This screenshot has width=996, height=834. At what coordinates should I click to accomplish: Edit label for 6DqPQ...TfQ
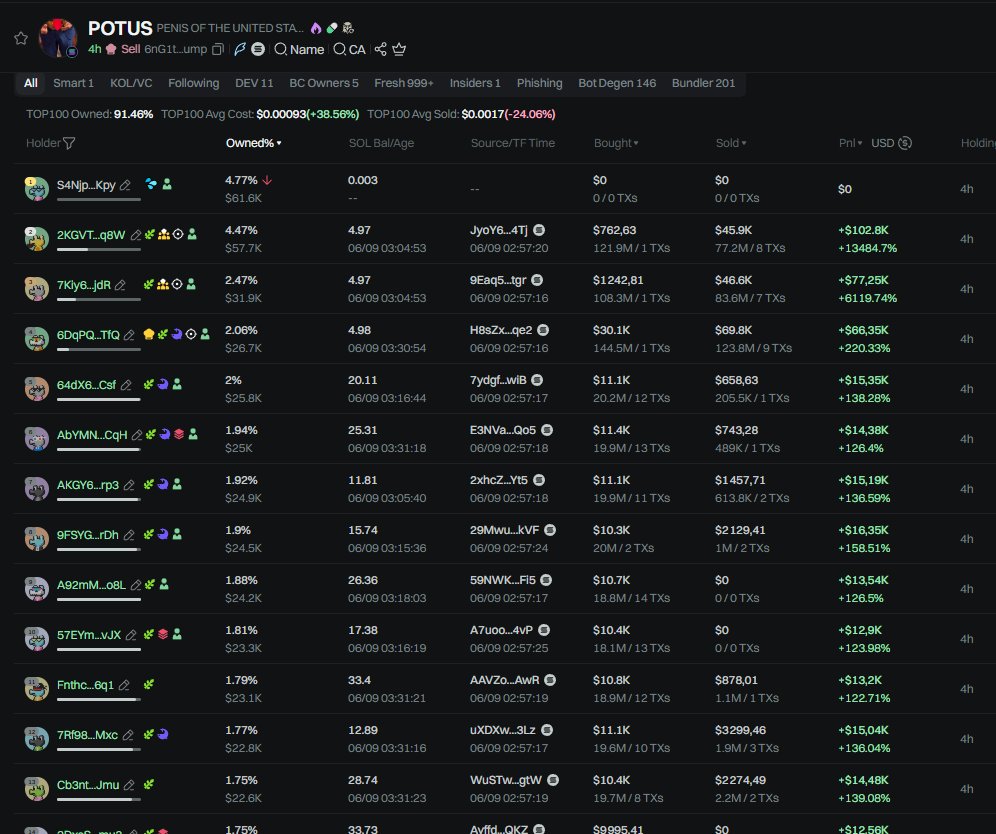tap(129, 335)
